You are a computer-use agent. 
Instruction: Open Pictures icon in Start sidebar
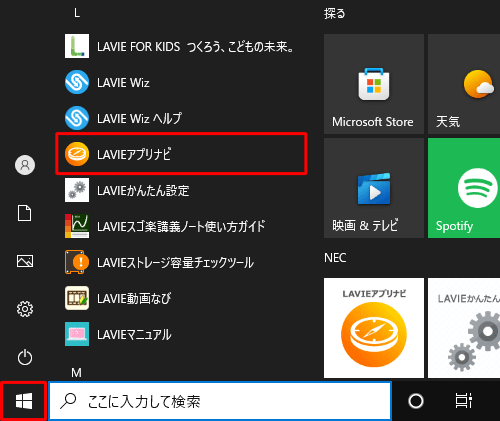coord(25,261)
